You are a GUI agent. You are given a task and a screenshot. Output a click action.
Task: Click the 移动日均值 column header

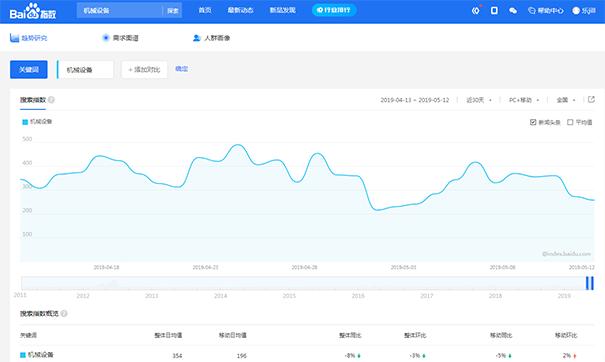(233, 335)
